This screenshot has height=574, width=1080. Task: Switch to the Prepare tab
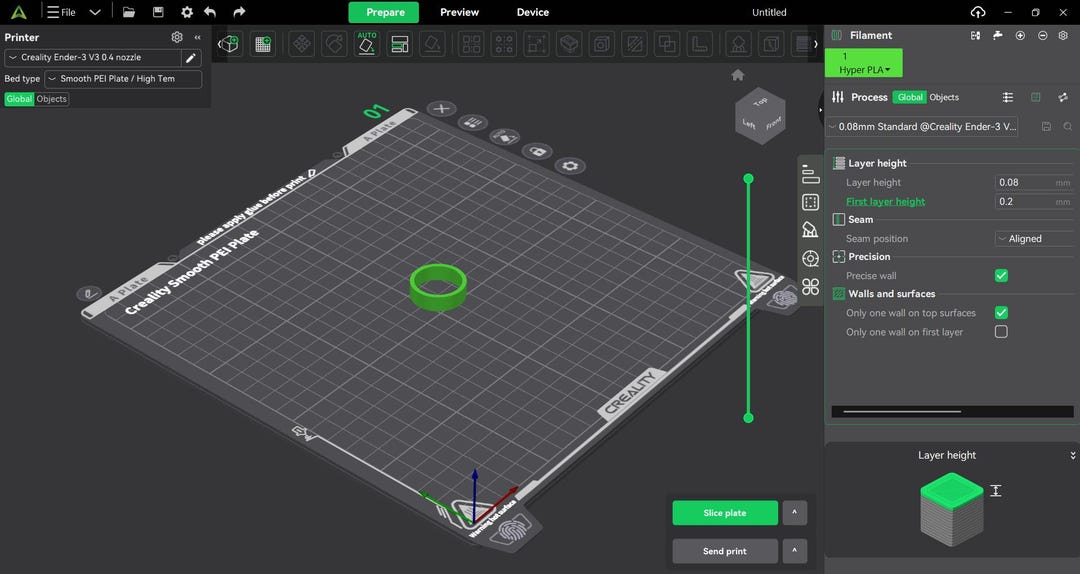click(x=386, y=12)
